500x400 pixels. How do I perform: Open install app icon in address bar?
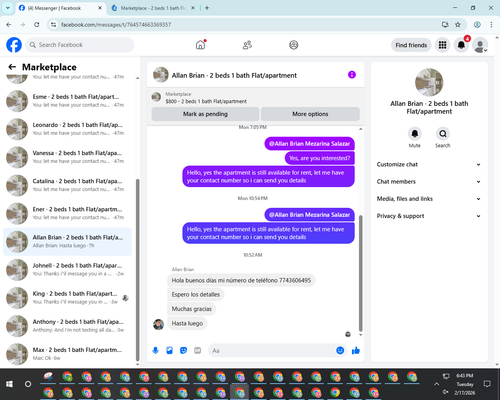click(445, 24)
